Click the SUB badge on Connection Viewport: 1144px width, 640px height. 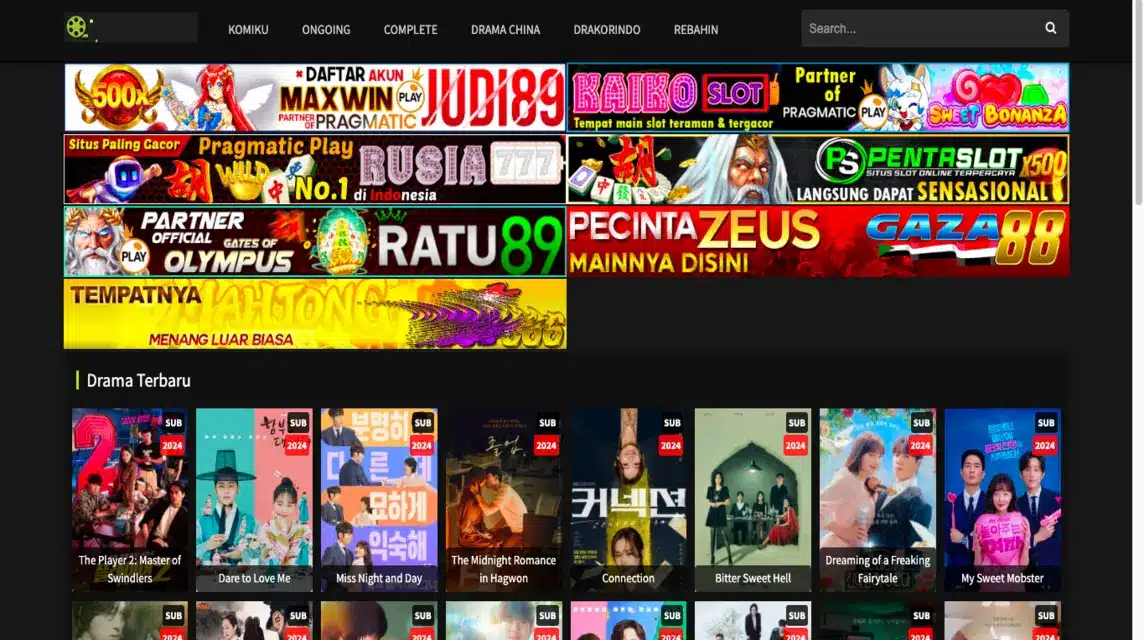tap(672, 423)
